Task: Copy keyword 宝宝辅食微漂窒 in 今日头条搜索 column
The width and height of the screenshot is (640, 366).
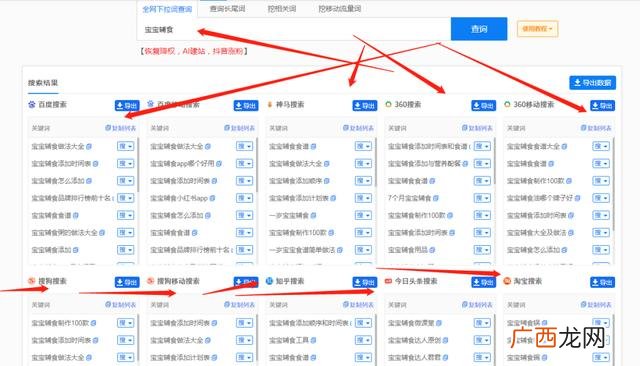Action: [x=439, y=323]
